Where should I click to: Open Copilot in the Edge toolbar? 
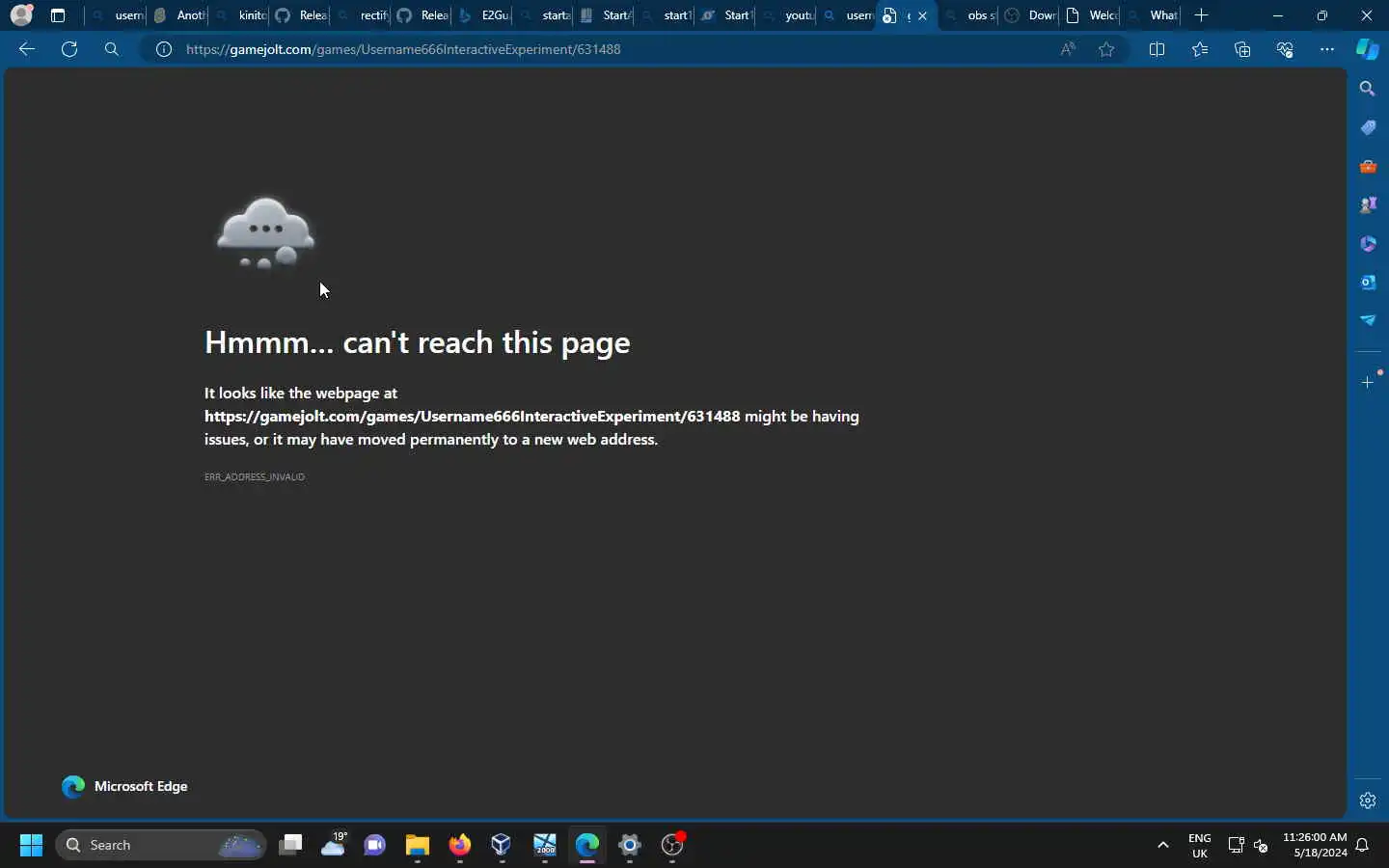click(x=1368, y=49)
